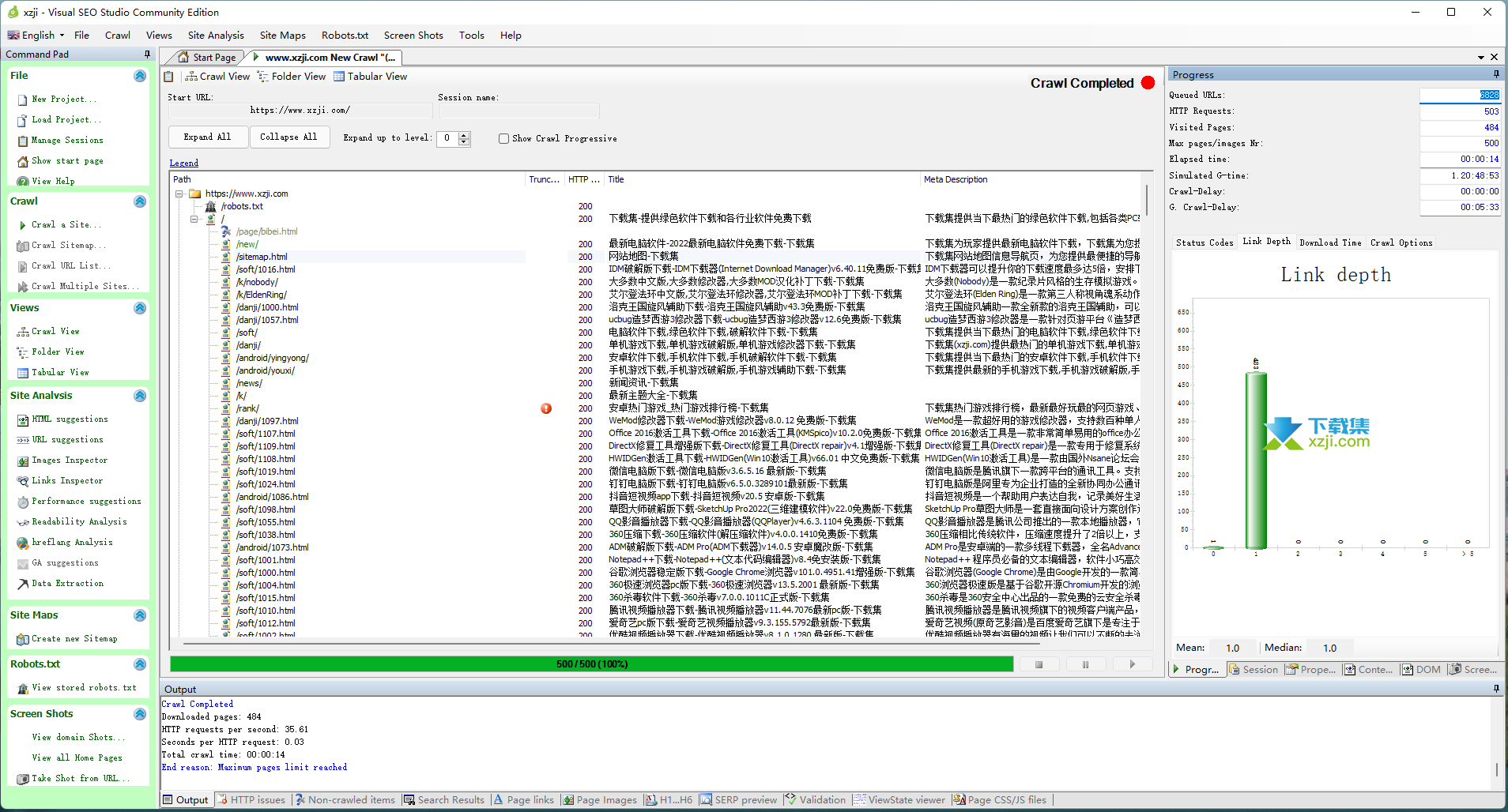Start Crawl a Site icon
Image resolution: width=1508 pixels, height=812 pixels.
tap(22, 225)
